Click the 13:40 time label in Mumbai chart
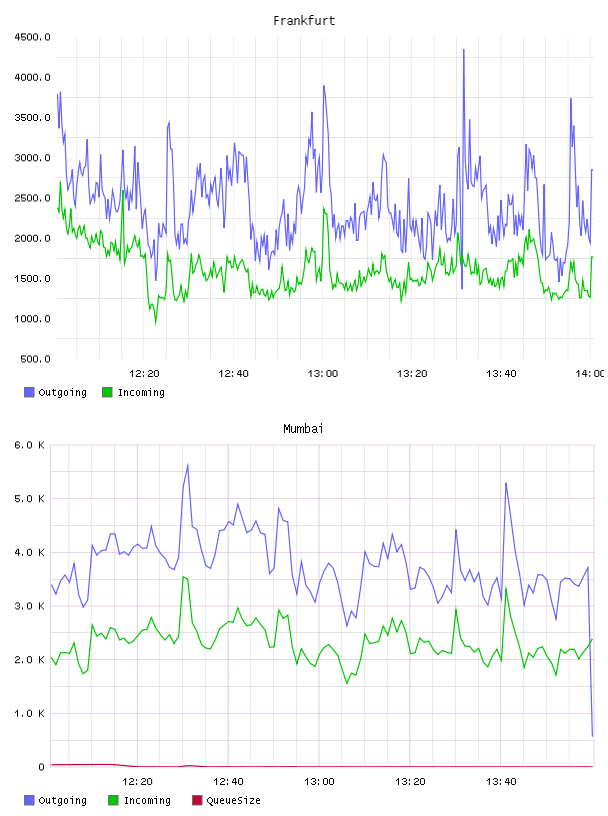Viewport: 608px width, 816px height. 501,782
